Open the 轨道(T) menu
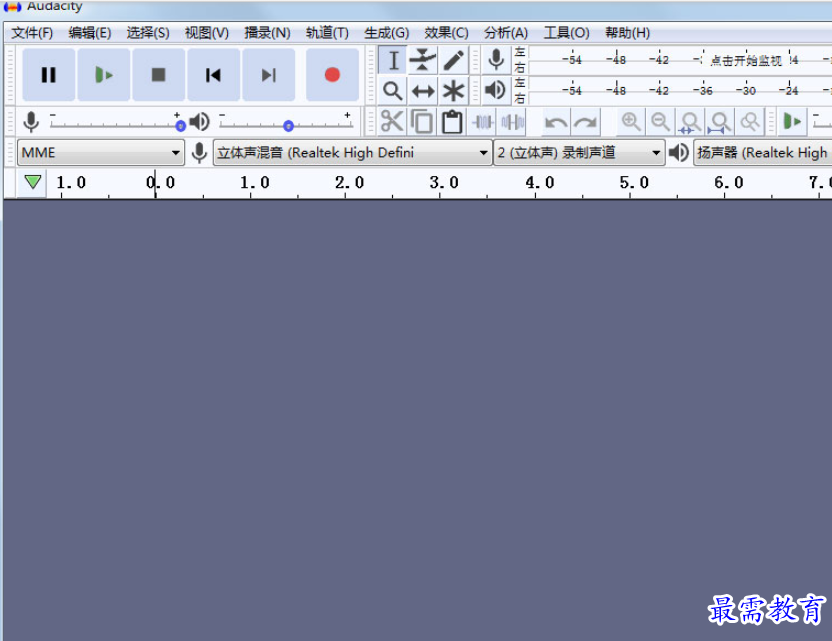Screen dimensions: 832x641 [327, 33]
